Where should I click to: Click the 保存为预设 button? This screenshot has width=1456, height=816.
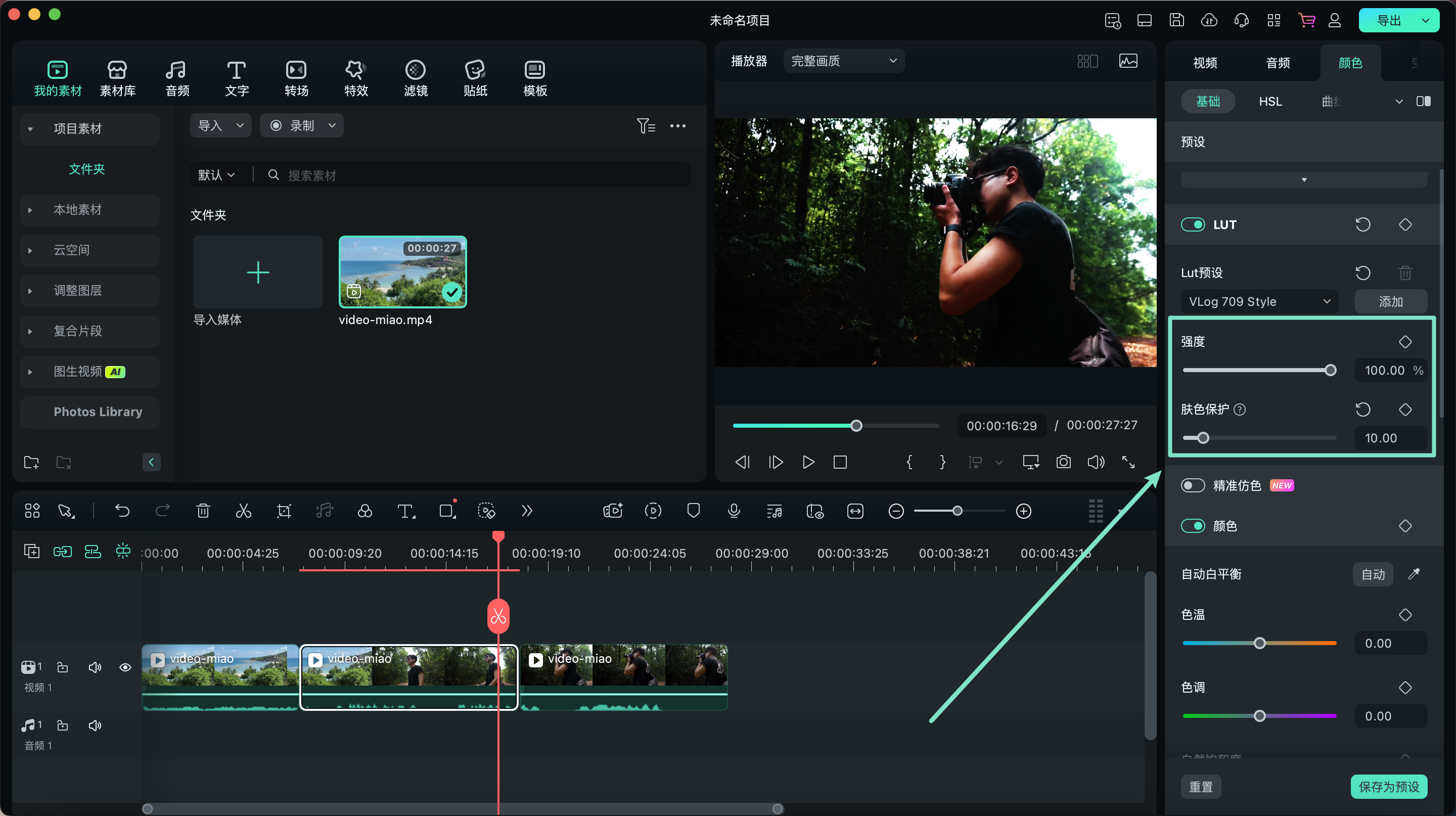1388,787
